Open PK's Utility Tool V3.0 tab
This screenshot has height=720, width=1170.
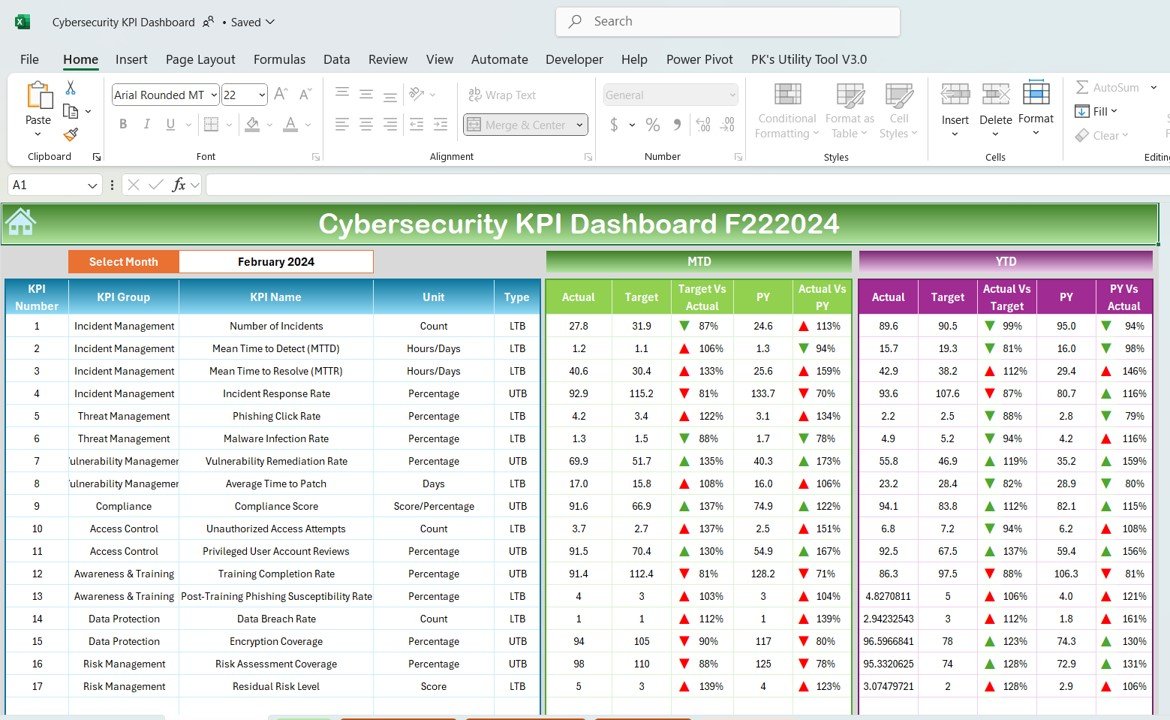point(809,59)
